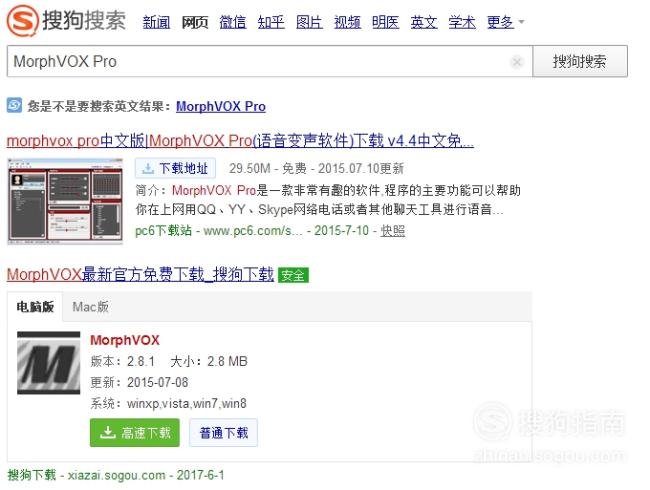Viewport: 650px width, 490px height.
Task: Click the 搜狗搜索 search button
Action: coord(580,61)
